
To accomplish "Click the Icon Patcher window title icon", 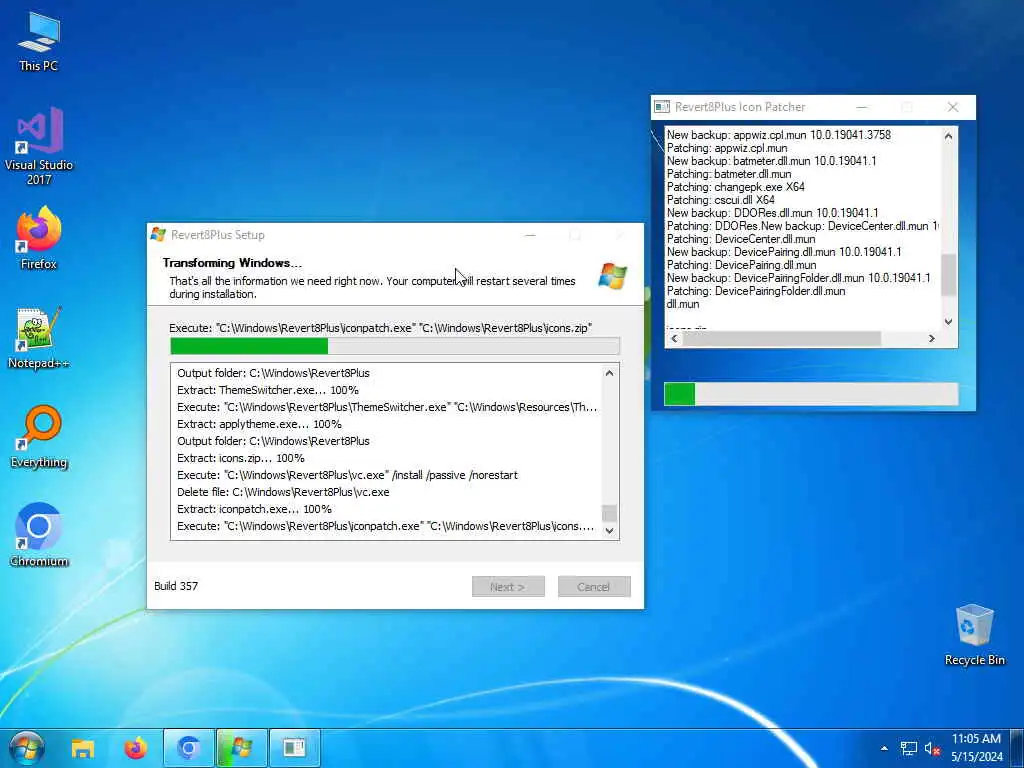I will [662, 106].
